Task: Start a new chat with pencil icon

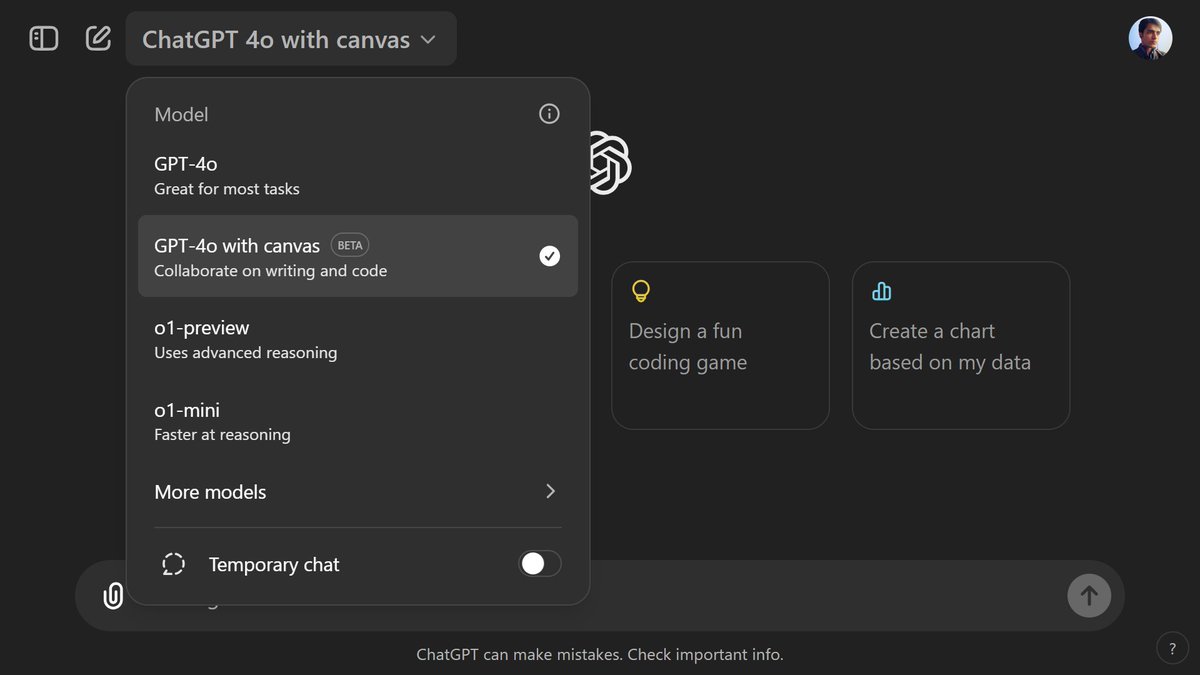Action: [x=98, y=39]
